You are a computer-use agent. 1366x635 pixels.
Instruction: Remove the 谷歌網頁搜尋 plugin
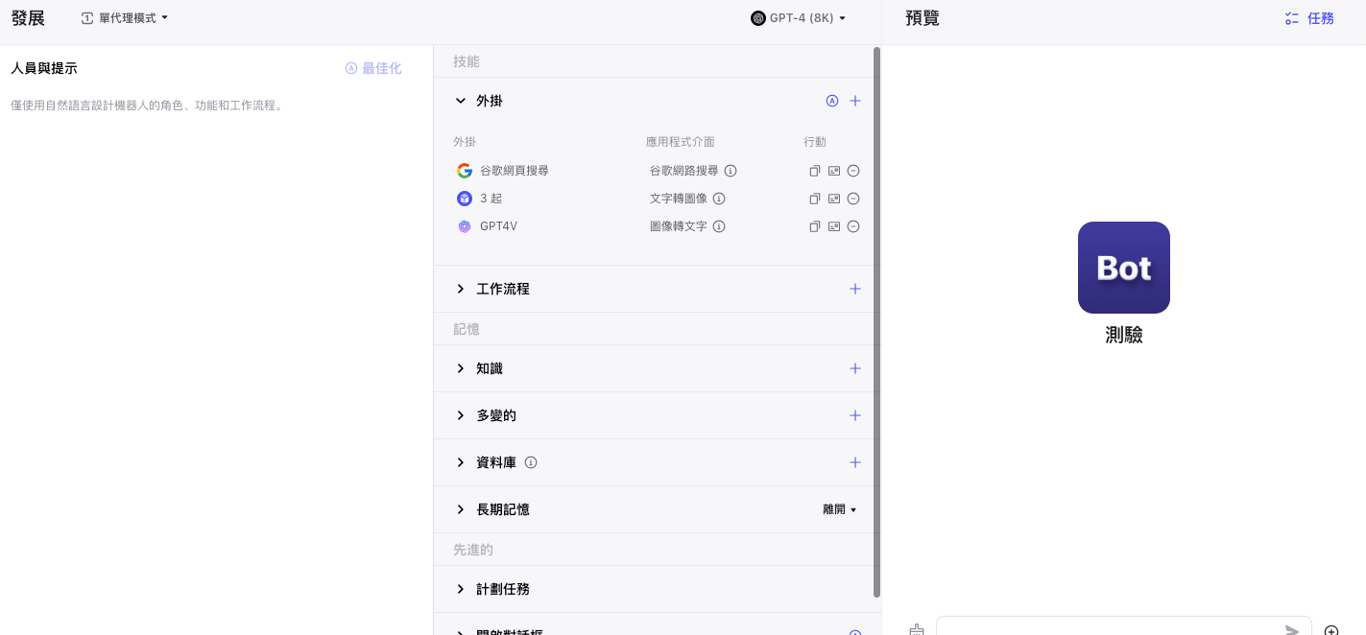tap(853, 171)
